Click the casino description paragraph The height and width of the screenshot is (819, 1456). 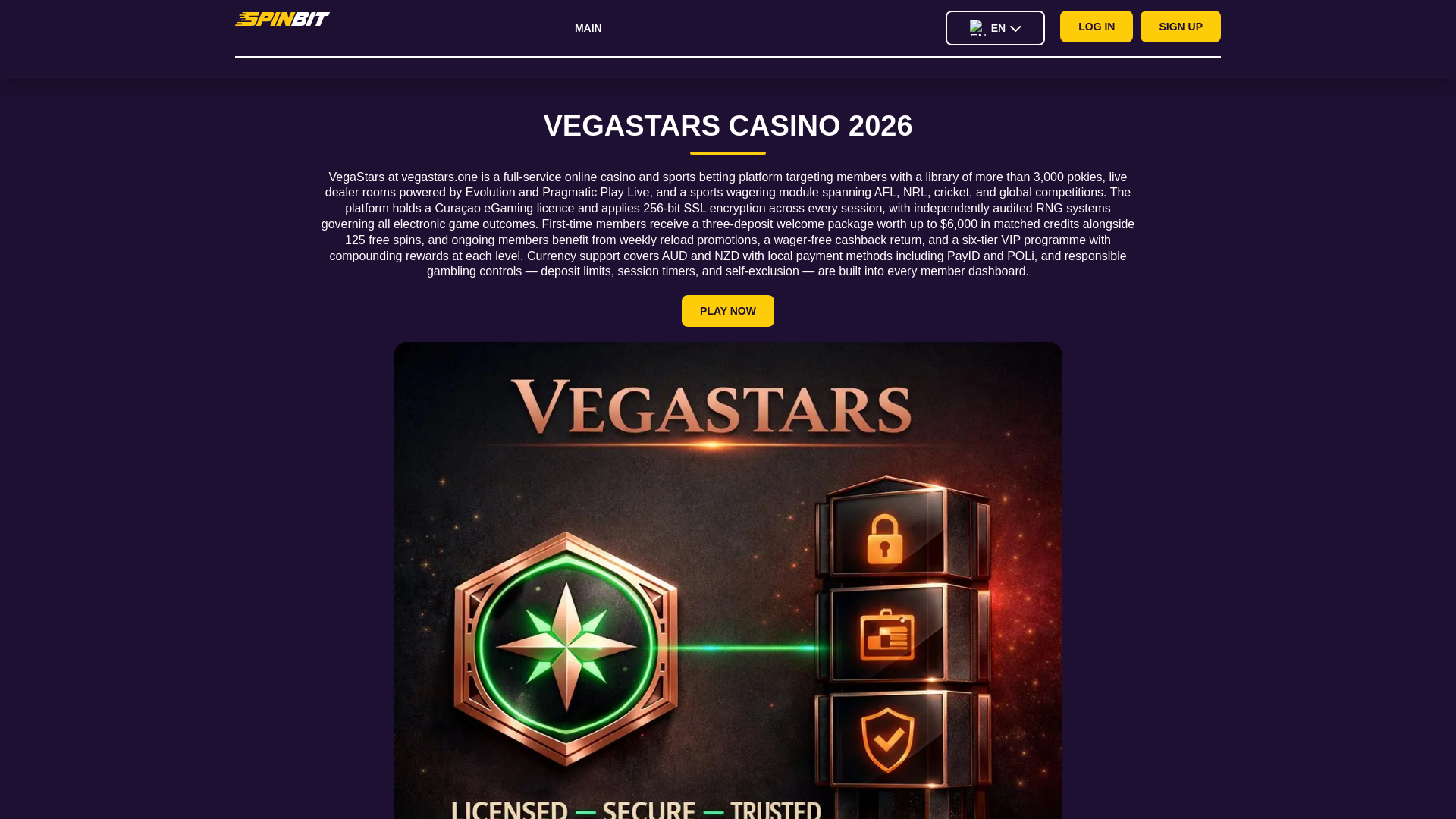728,224
